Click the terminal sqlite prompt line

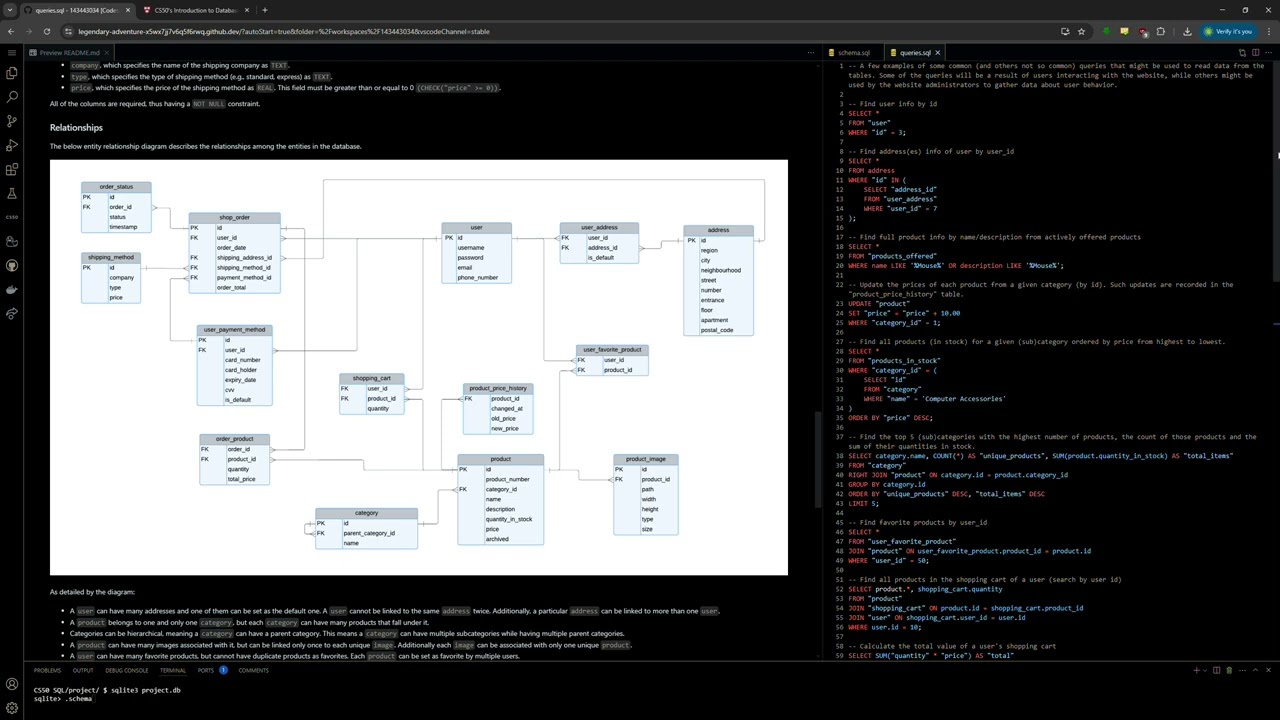63,699
